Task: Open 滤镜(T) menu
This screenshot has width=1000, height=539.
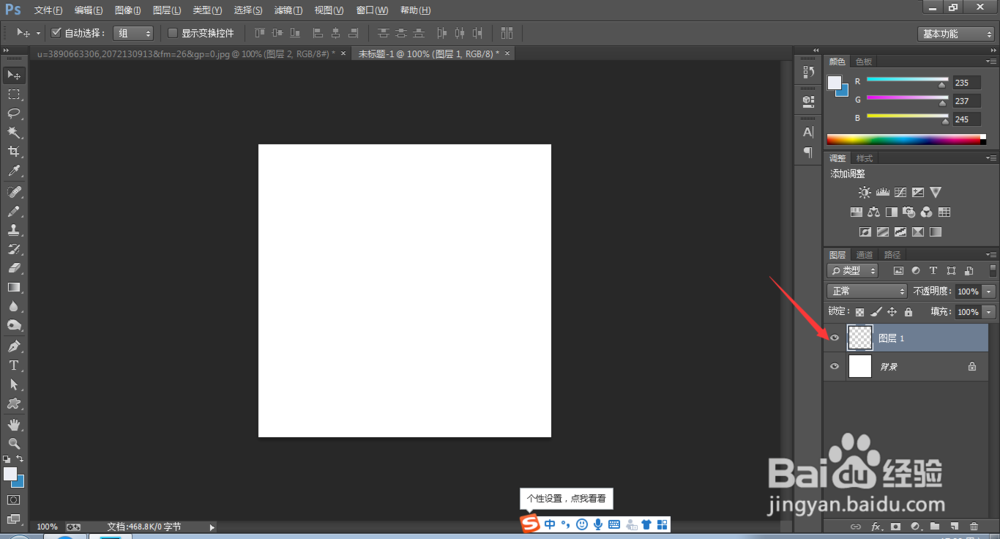Action: pos(288,10)
